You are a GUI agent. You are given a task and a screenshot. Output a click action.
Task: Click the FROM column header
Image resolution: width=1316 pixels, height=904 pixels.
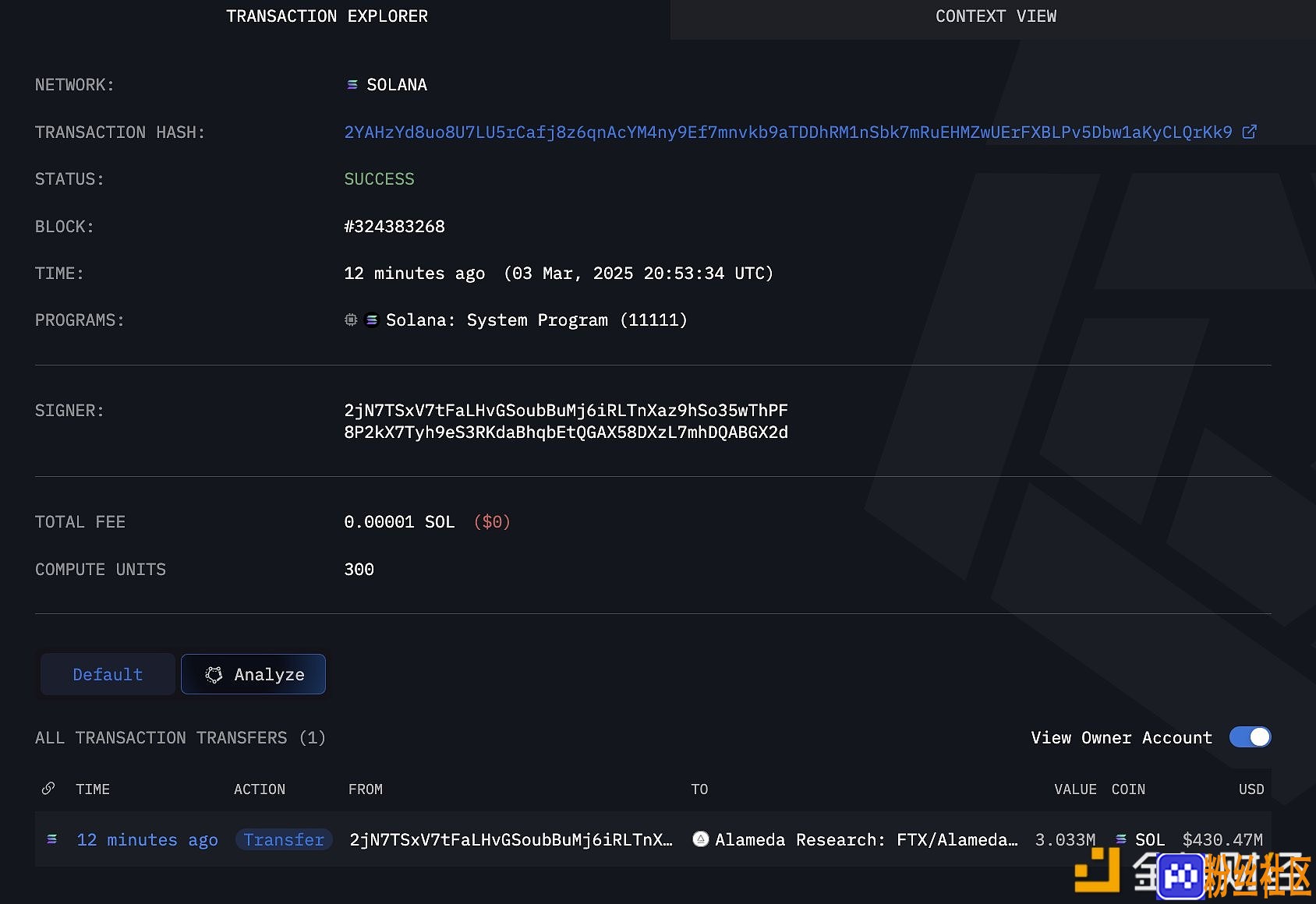point(366,789)
